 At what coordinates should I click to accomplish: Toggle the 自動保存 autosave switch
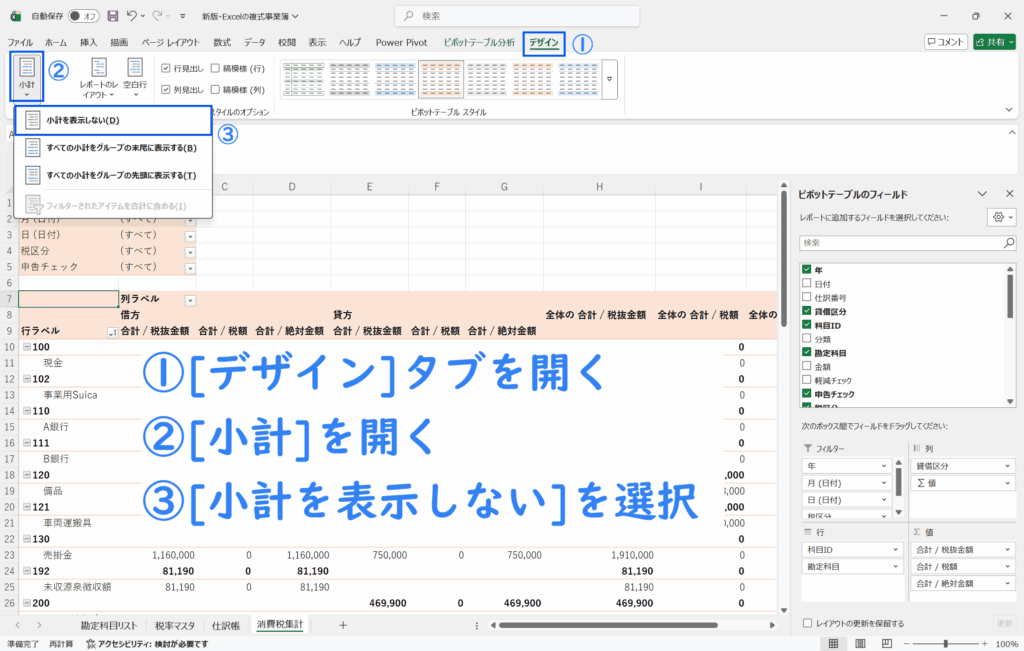pyautogui.click(x=83, y=16)
